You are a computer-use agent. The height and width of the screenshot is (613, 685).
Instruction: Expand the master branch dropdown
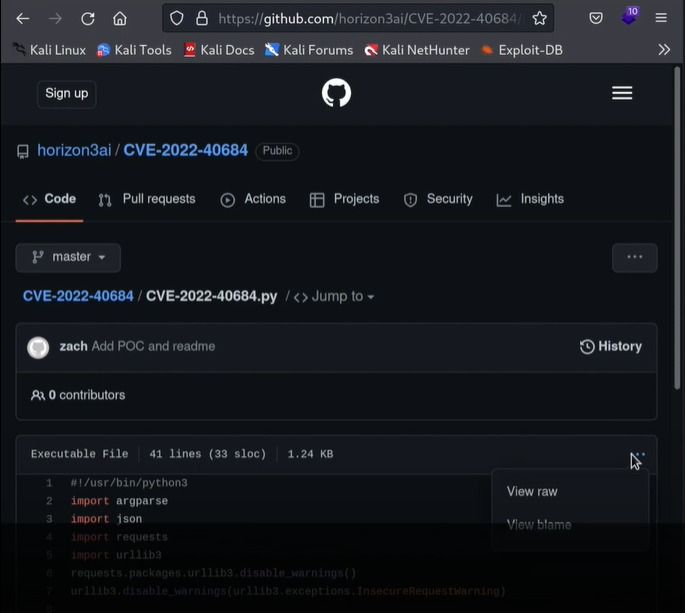pos(68,257)
